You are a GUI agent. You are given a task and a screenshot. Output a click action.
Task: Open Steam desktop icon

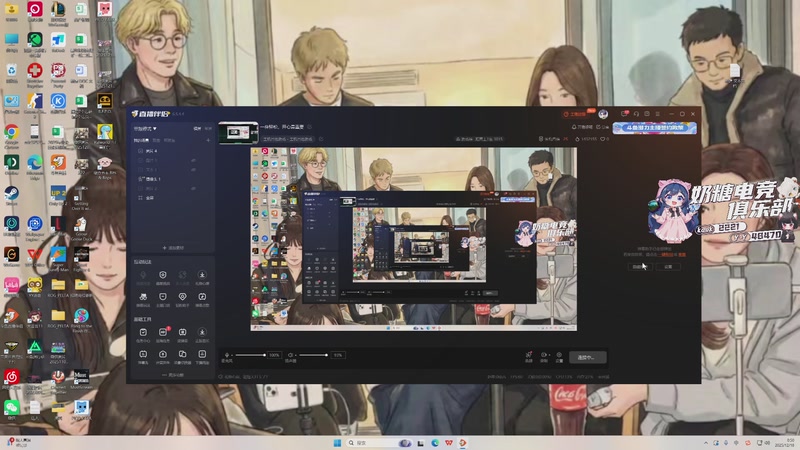pos(11,196)
